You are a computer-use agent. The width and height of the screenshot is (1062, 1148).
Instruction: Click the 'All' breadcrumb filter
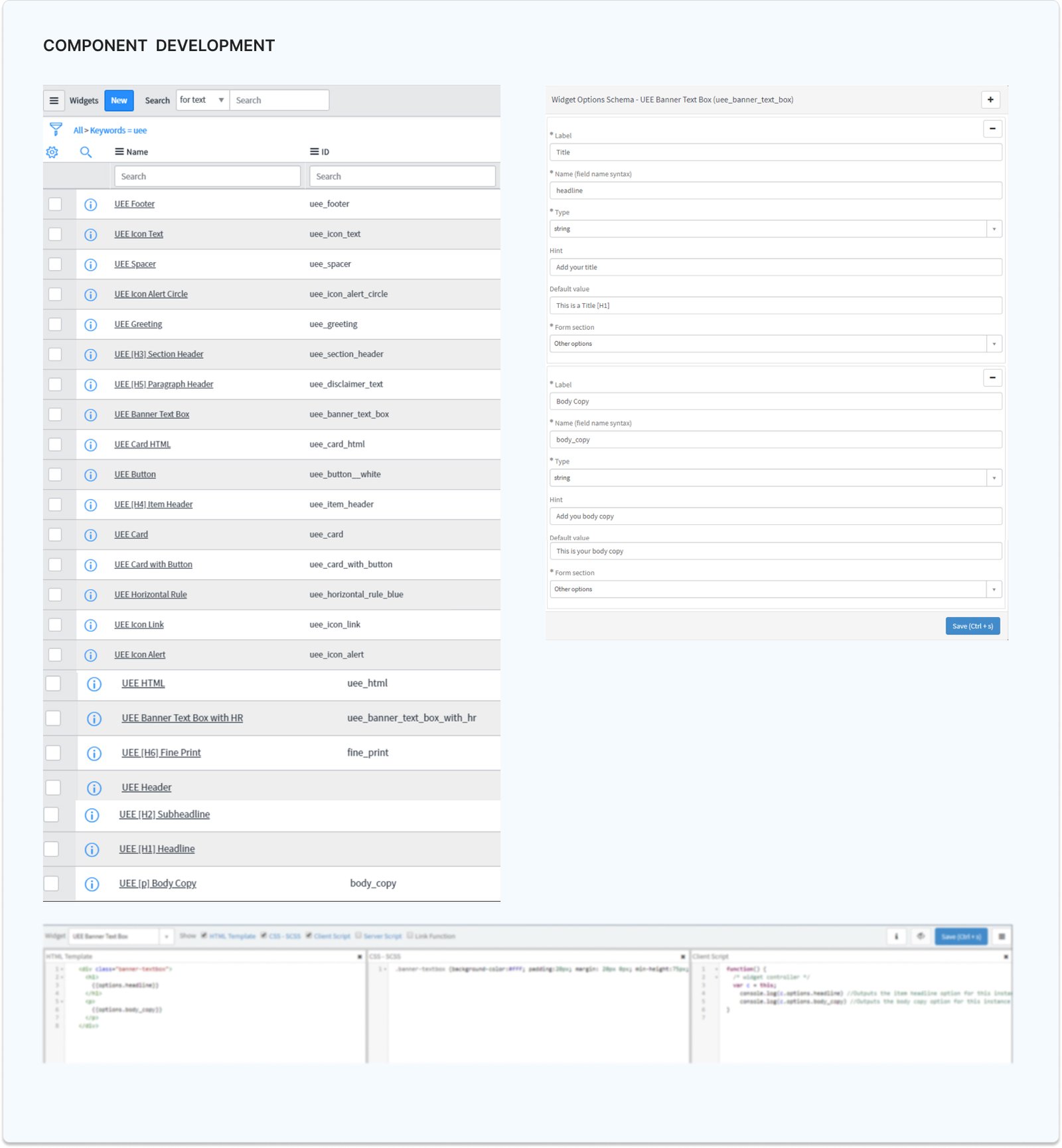click(x=78, y=131)
